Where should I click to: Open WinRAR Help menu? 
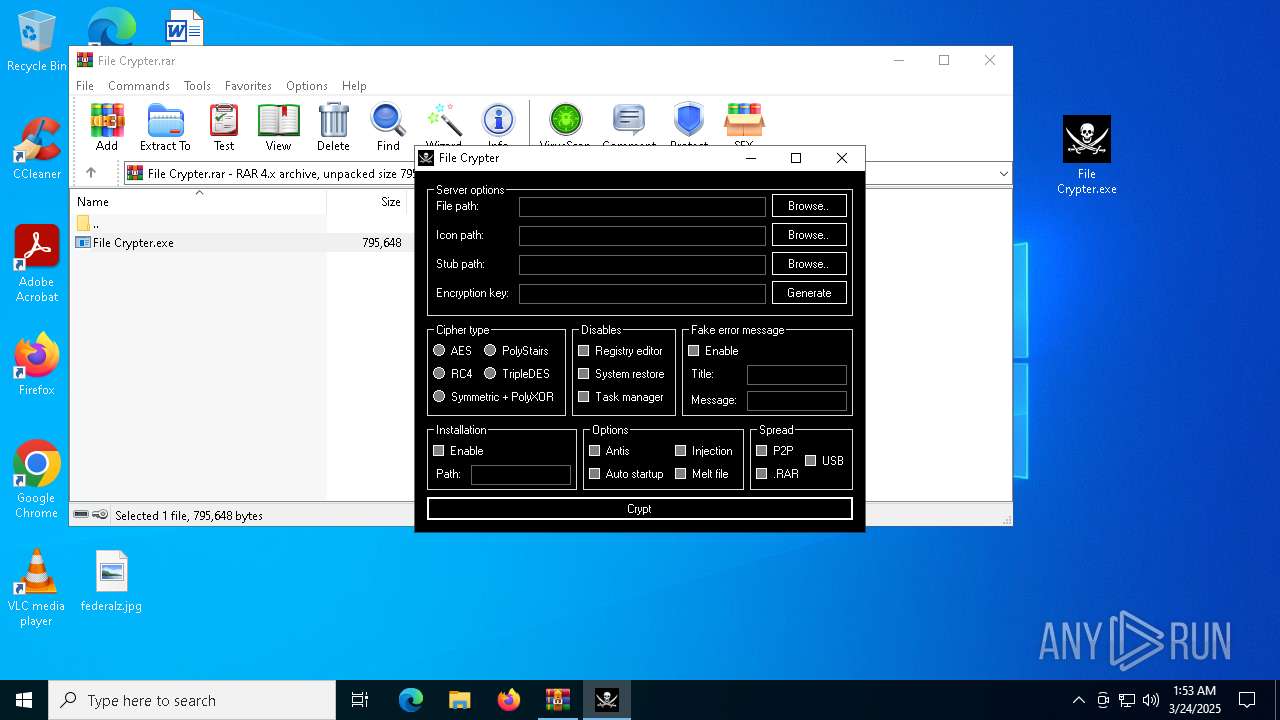click(354, 86)
